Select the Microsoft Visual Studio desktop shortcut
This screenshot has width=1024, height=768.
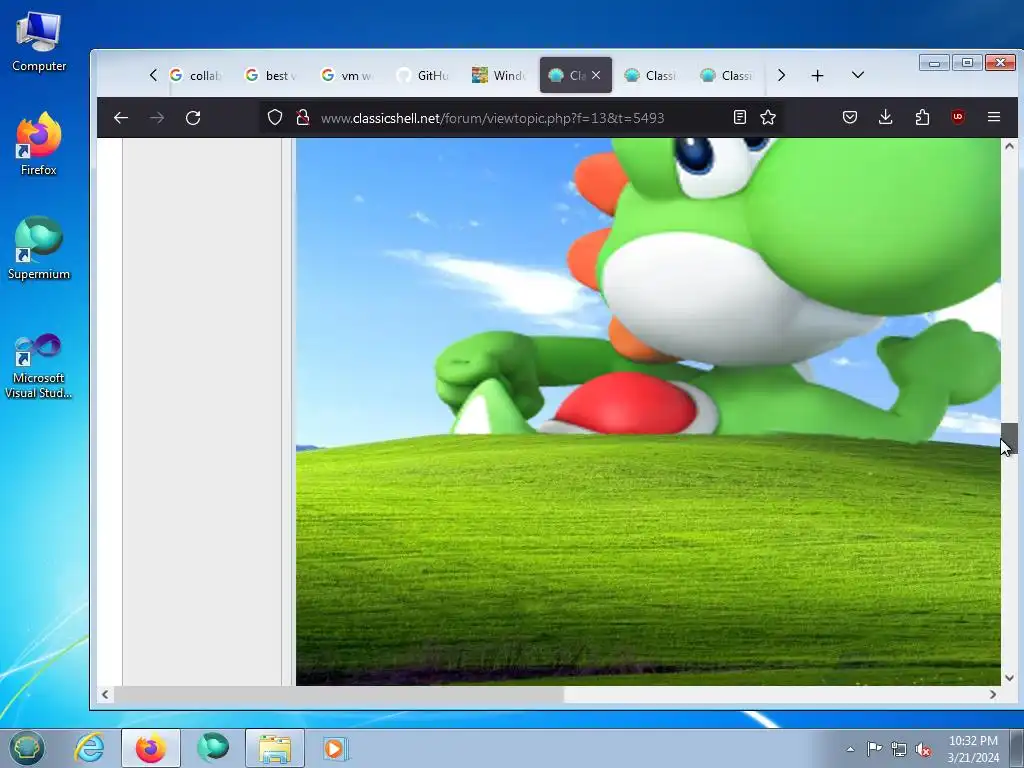[x=39, y=366]
